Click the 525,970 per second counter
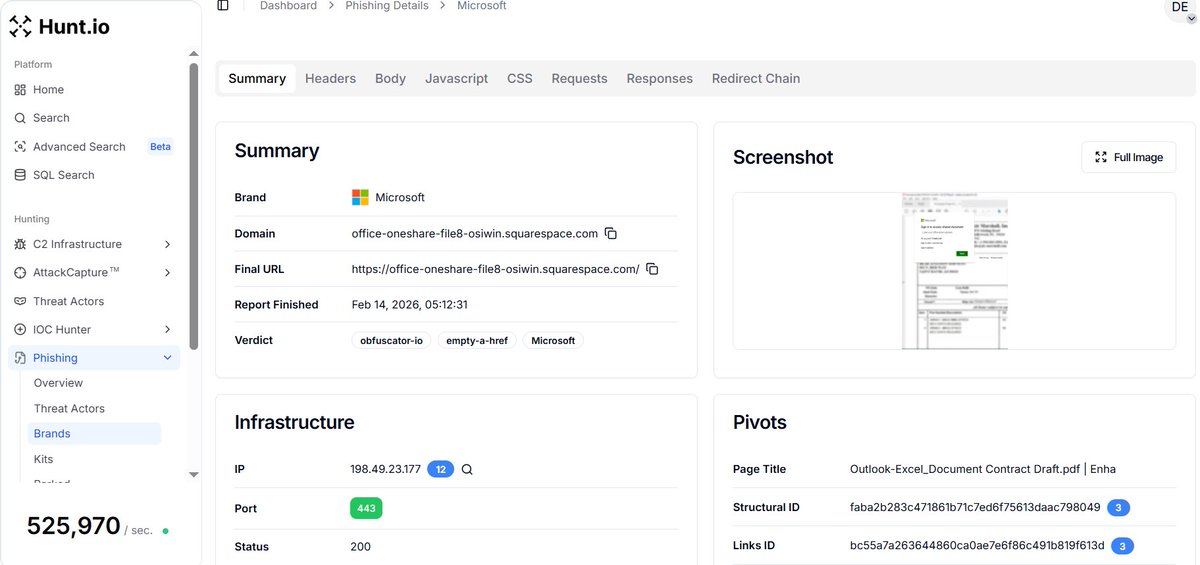Screen dimensions: 1200x565 (x=97, y=526)
